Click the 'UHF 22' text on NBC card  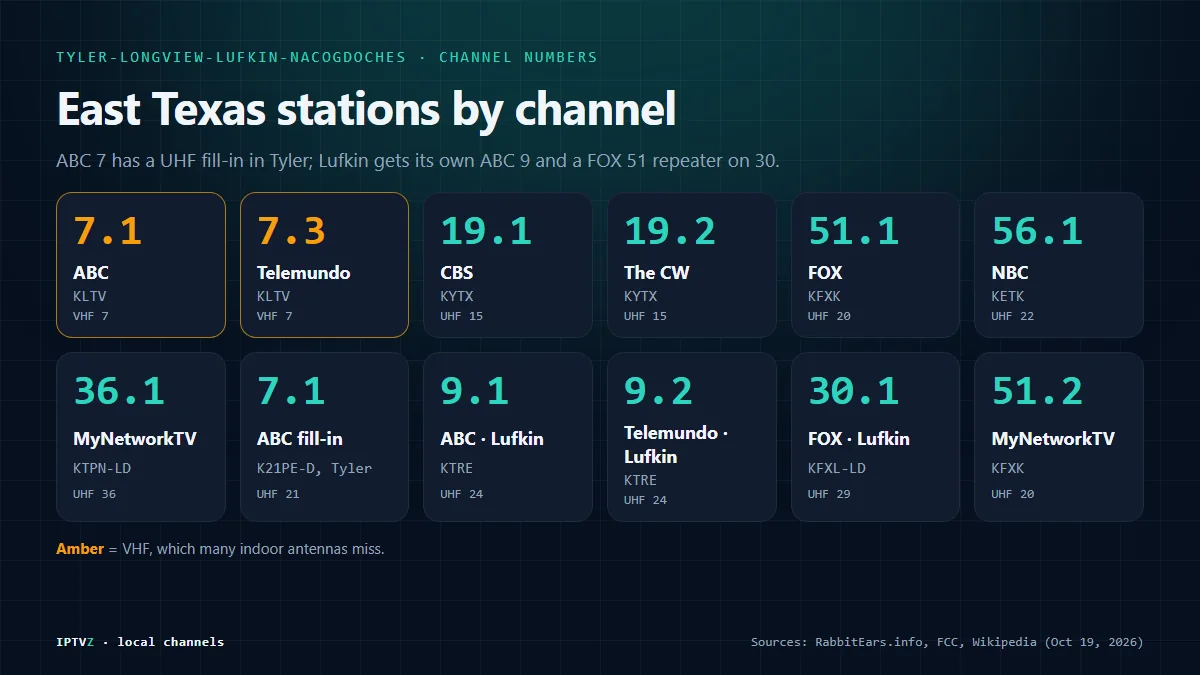tap(1013, 316)
